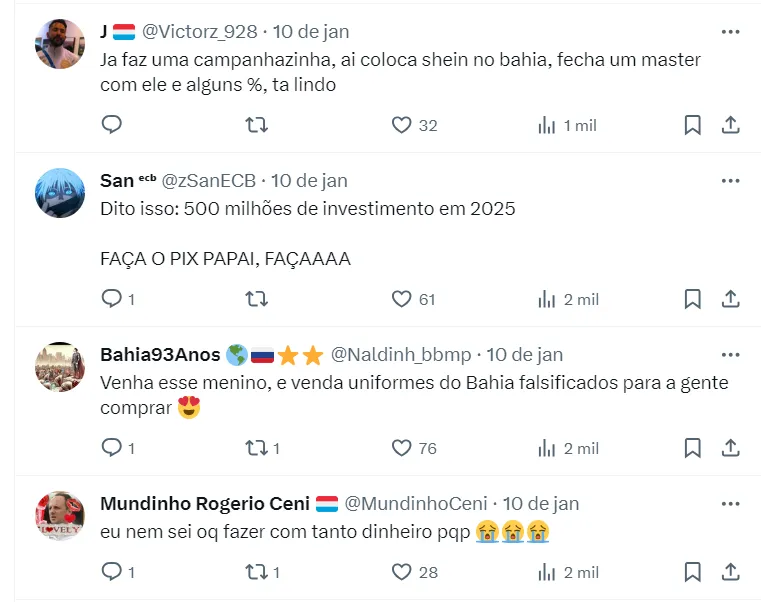Open the Mundinho Rogerio Ceni profile name
The width and height of the screenshot is (761, 602).
tap(205, 503)
